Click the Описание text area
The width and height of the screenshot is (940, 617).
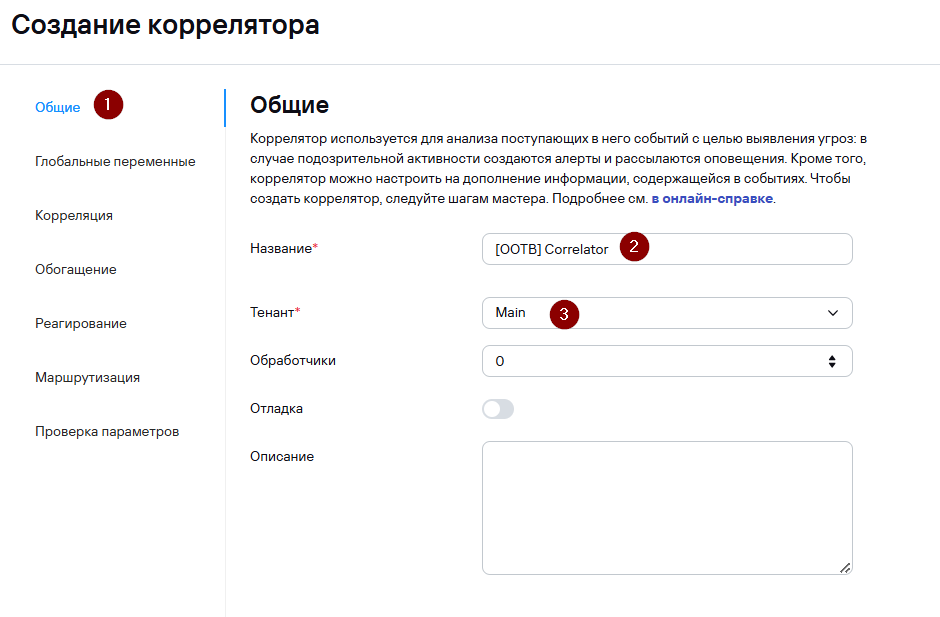pos(667,508)
